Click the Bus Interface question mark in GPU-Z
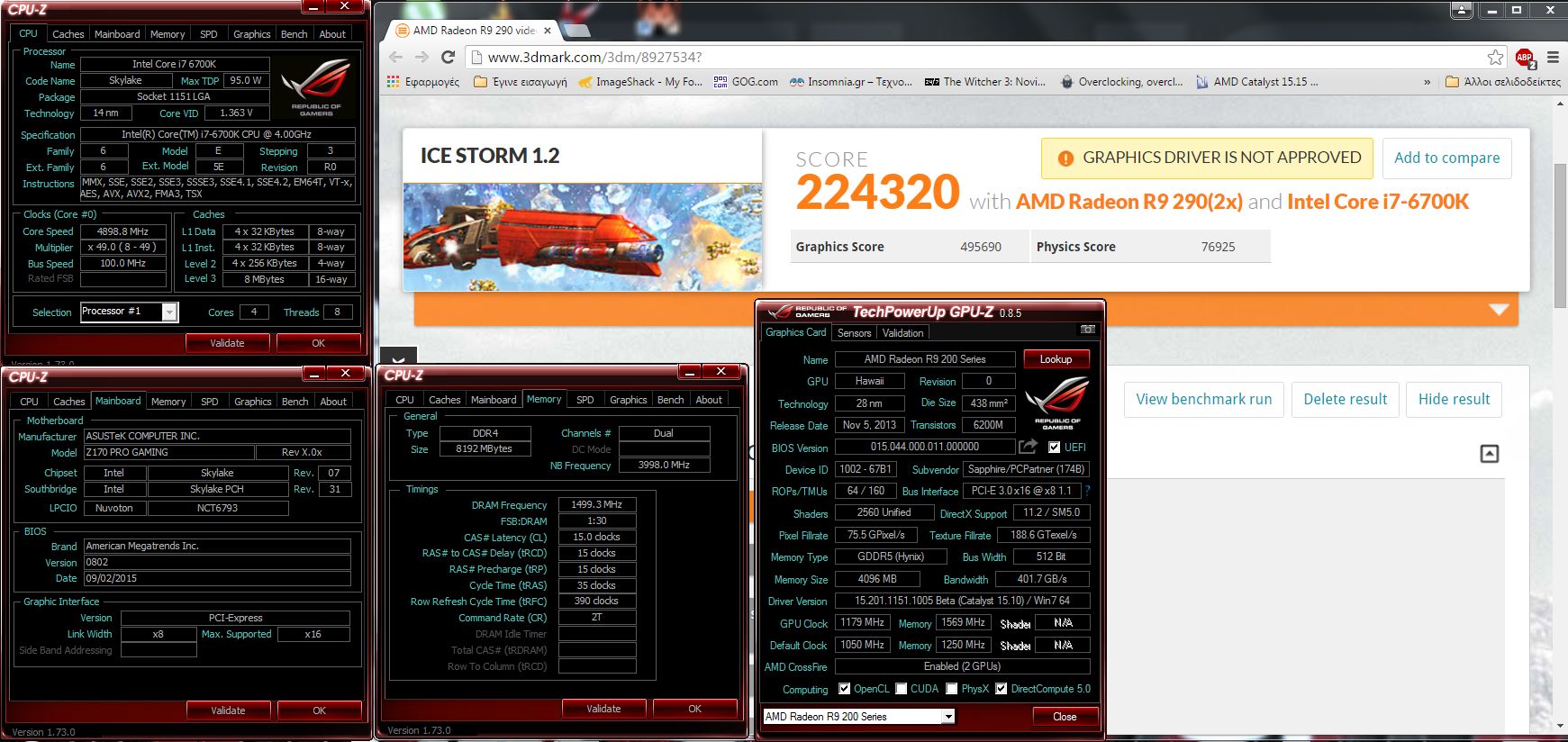1568x742 pixels. coord(1087,491)
